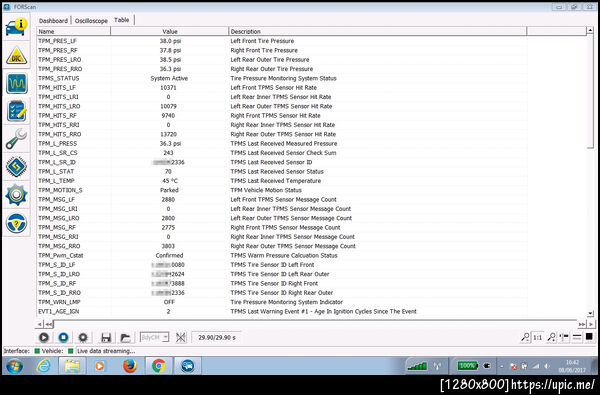This screenshot has height=395, width=600.
Task: Start live data with play button
Action: (44, 337)
